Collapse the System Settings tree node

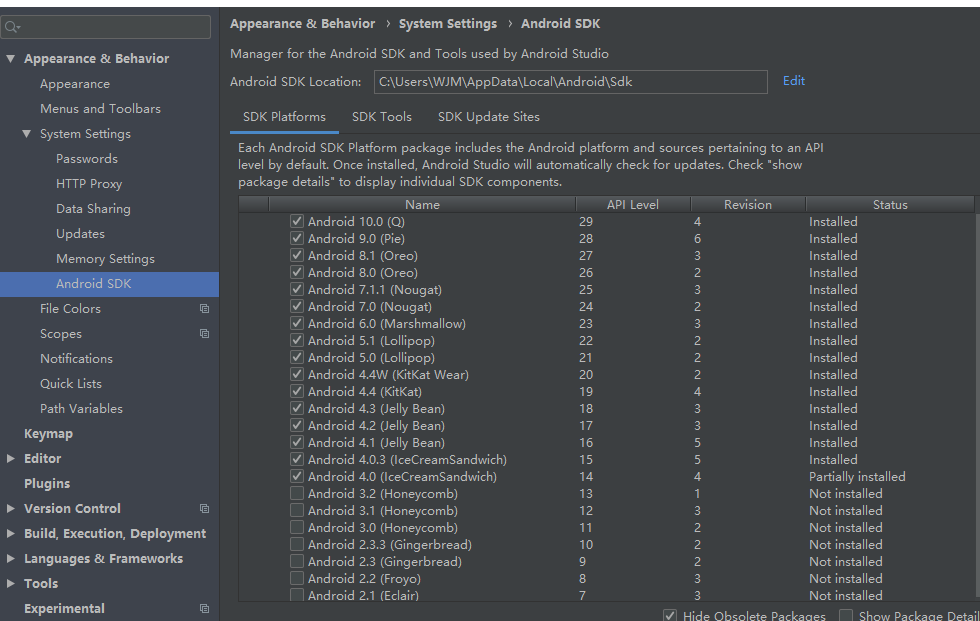26,134
